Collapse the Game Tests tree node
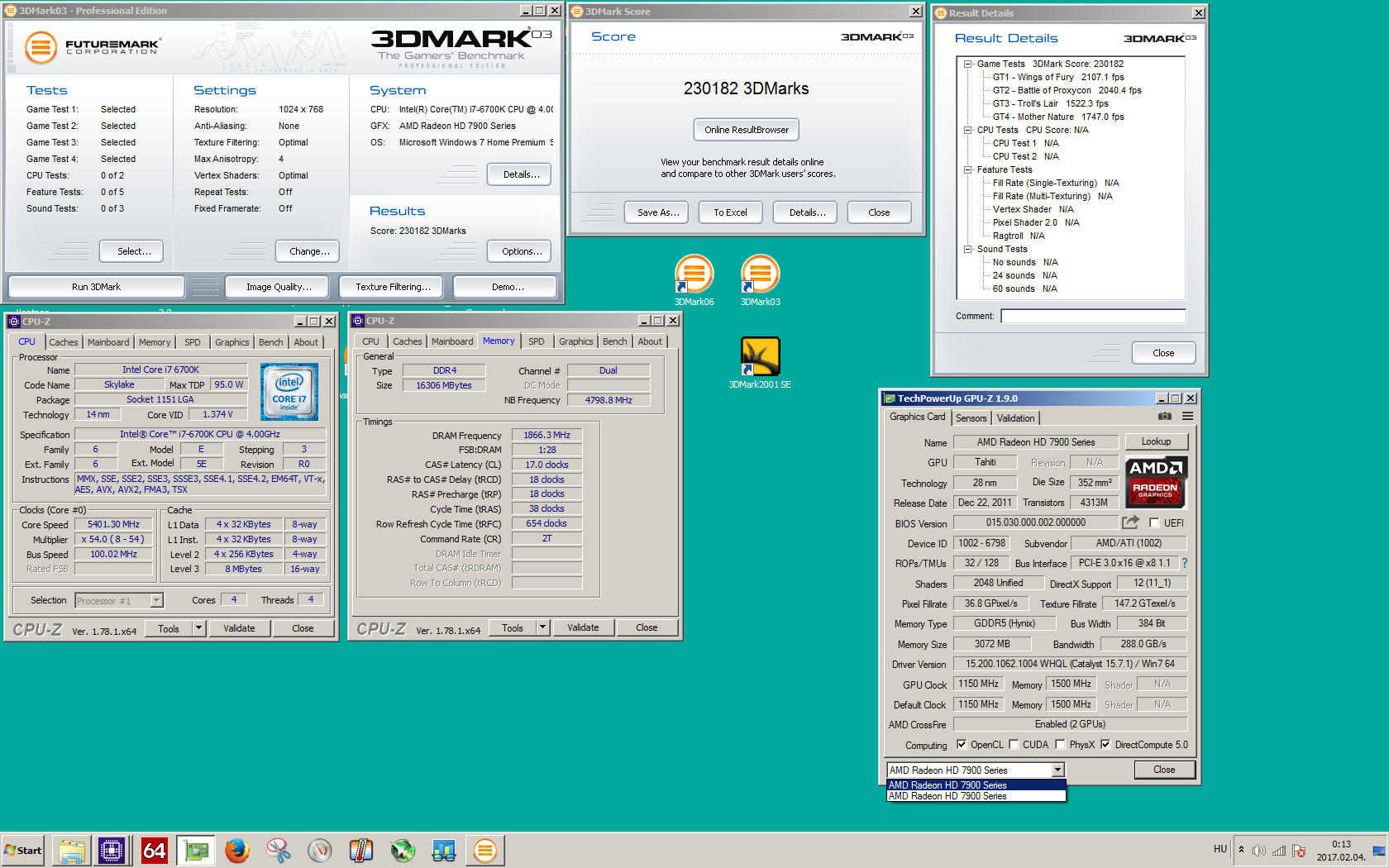Viewport: 1389px width, 868px height. pyautogui.click(x=967, y=64)
